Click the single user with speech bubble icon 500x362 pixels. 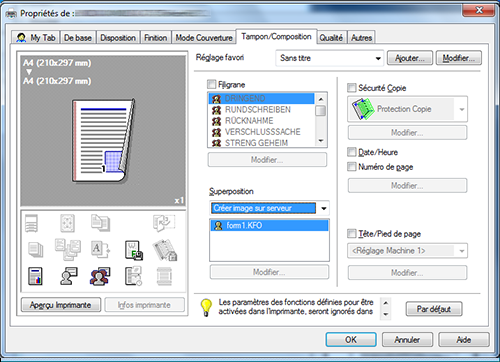coord(69,276)
